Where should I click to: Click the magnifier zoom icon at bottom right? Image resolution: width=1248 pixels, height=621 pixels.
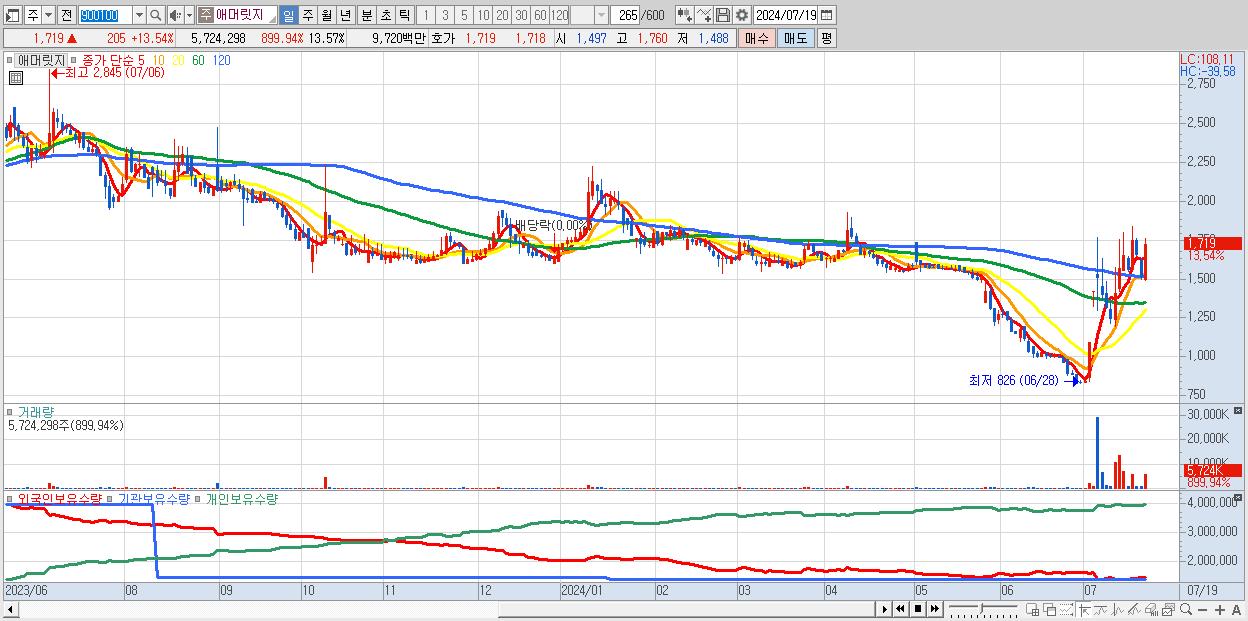click(1186, 609)
